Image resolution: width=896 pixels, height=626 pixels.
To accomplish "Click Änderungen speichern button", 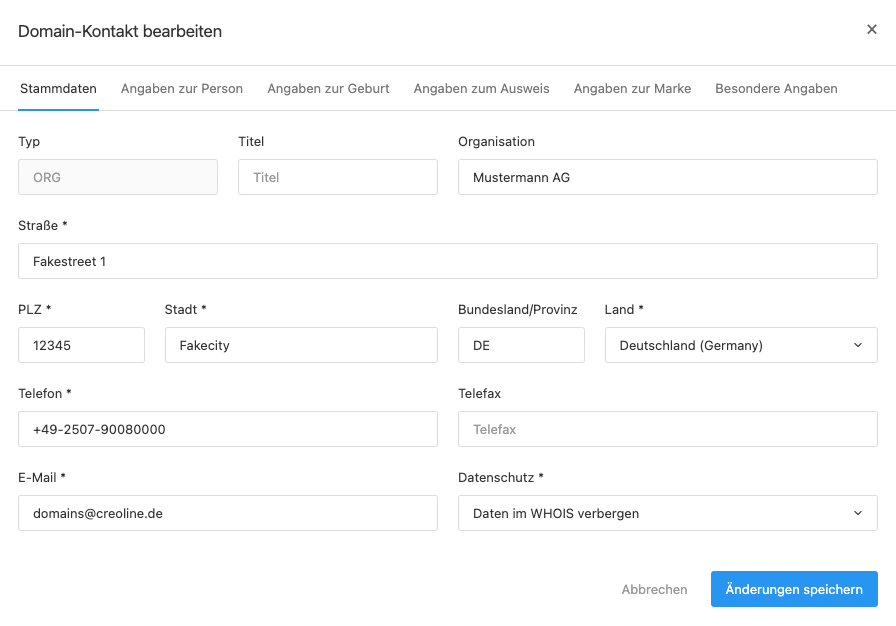I will [794, 589].
